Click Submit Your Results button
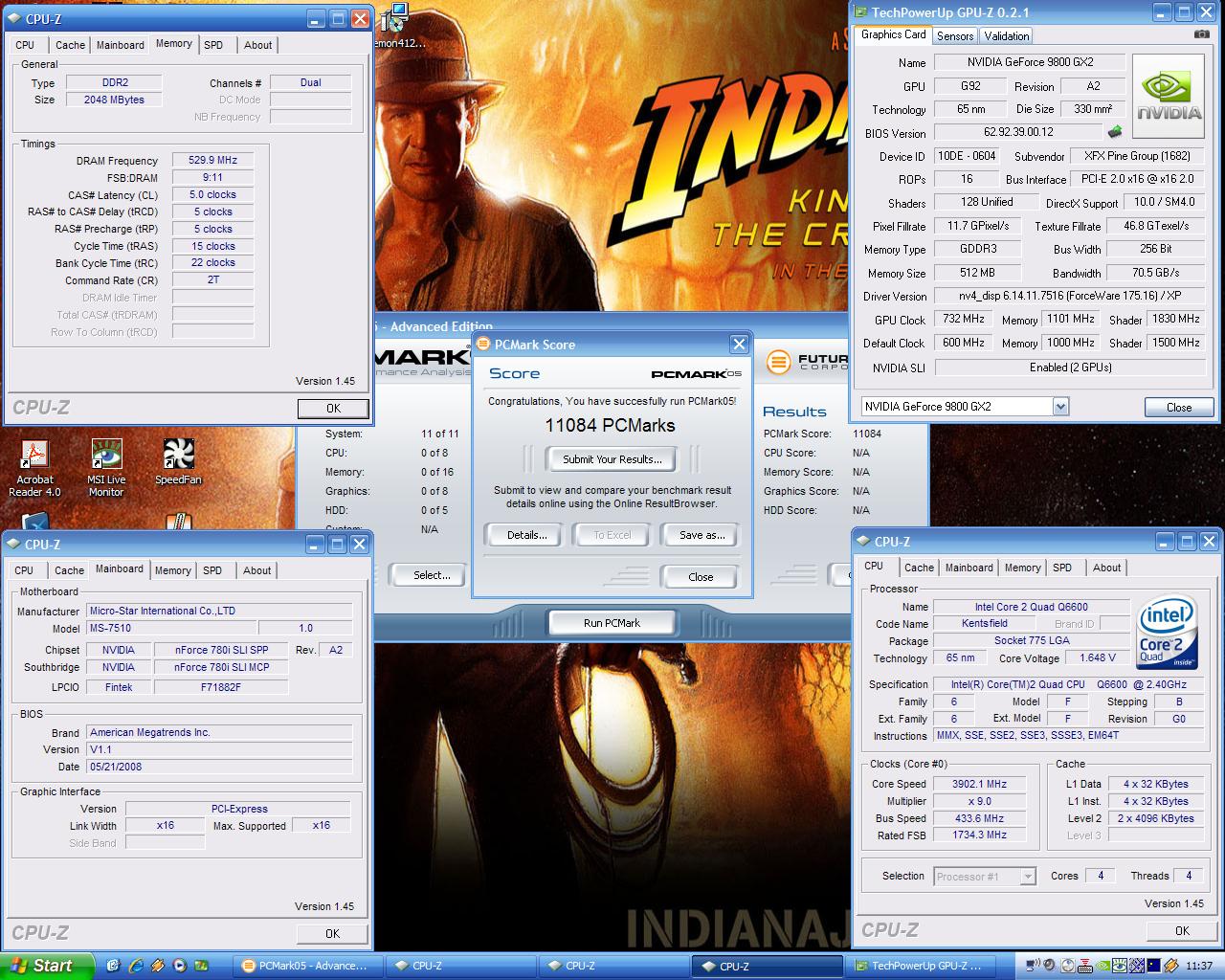 click(612, 459)
